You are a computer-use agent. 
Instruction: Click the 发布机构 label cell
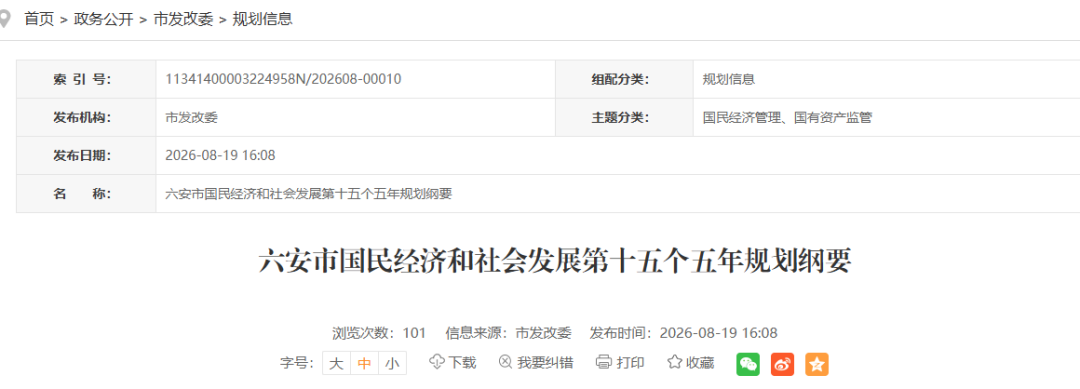[86, 117]
